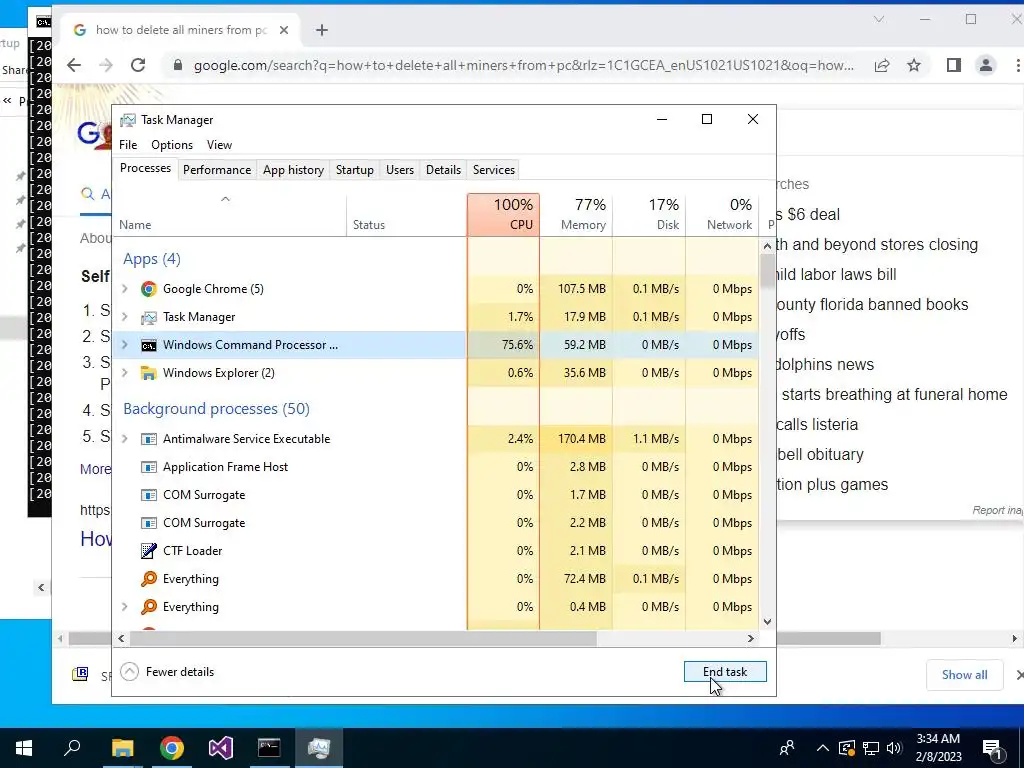Click Chrome back arrow button
Screen dimensions: 1024x768
click(x=74, y=65)
